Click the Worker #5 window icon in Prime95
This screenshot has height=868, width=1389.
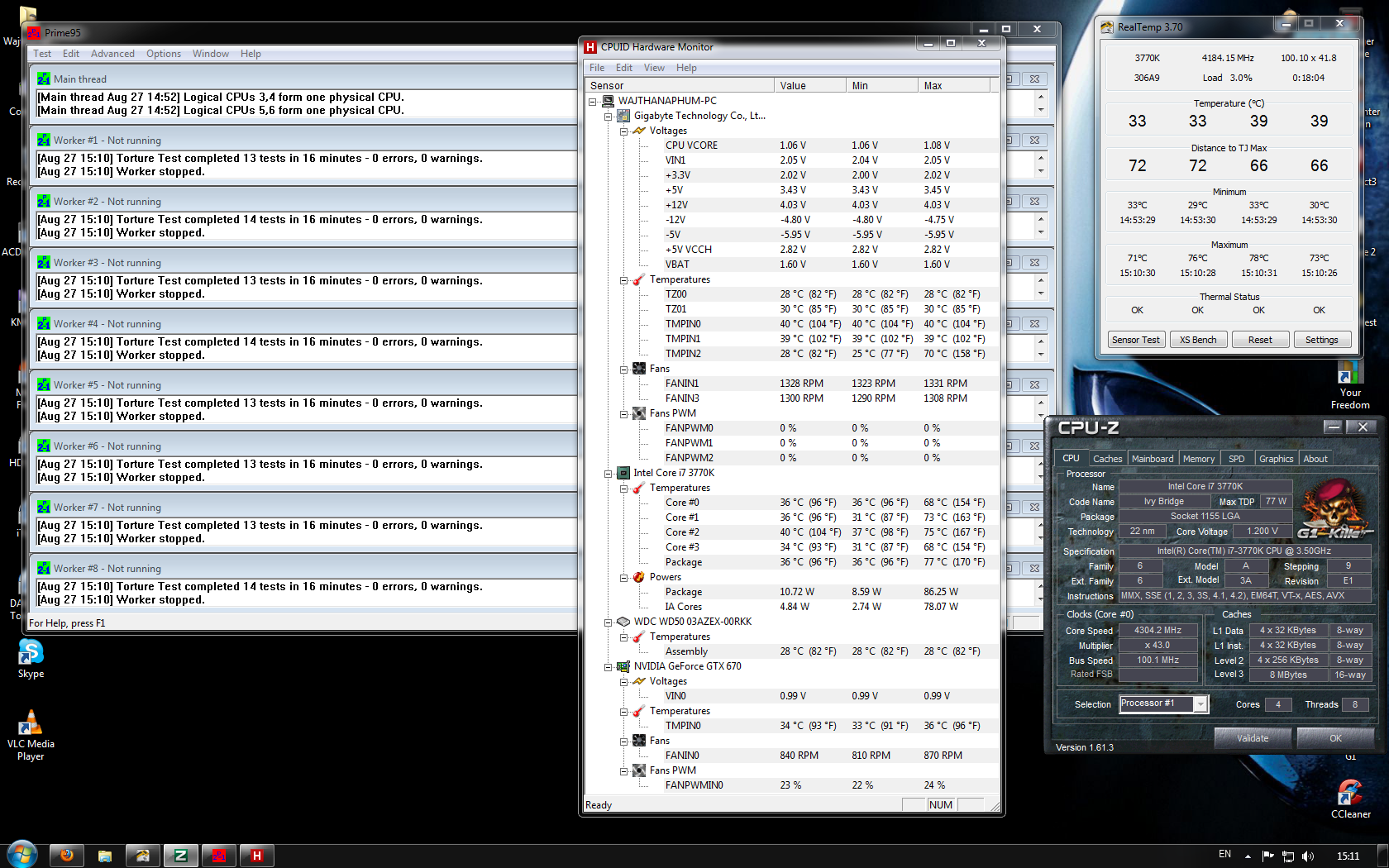44,385
